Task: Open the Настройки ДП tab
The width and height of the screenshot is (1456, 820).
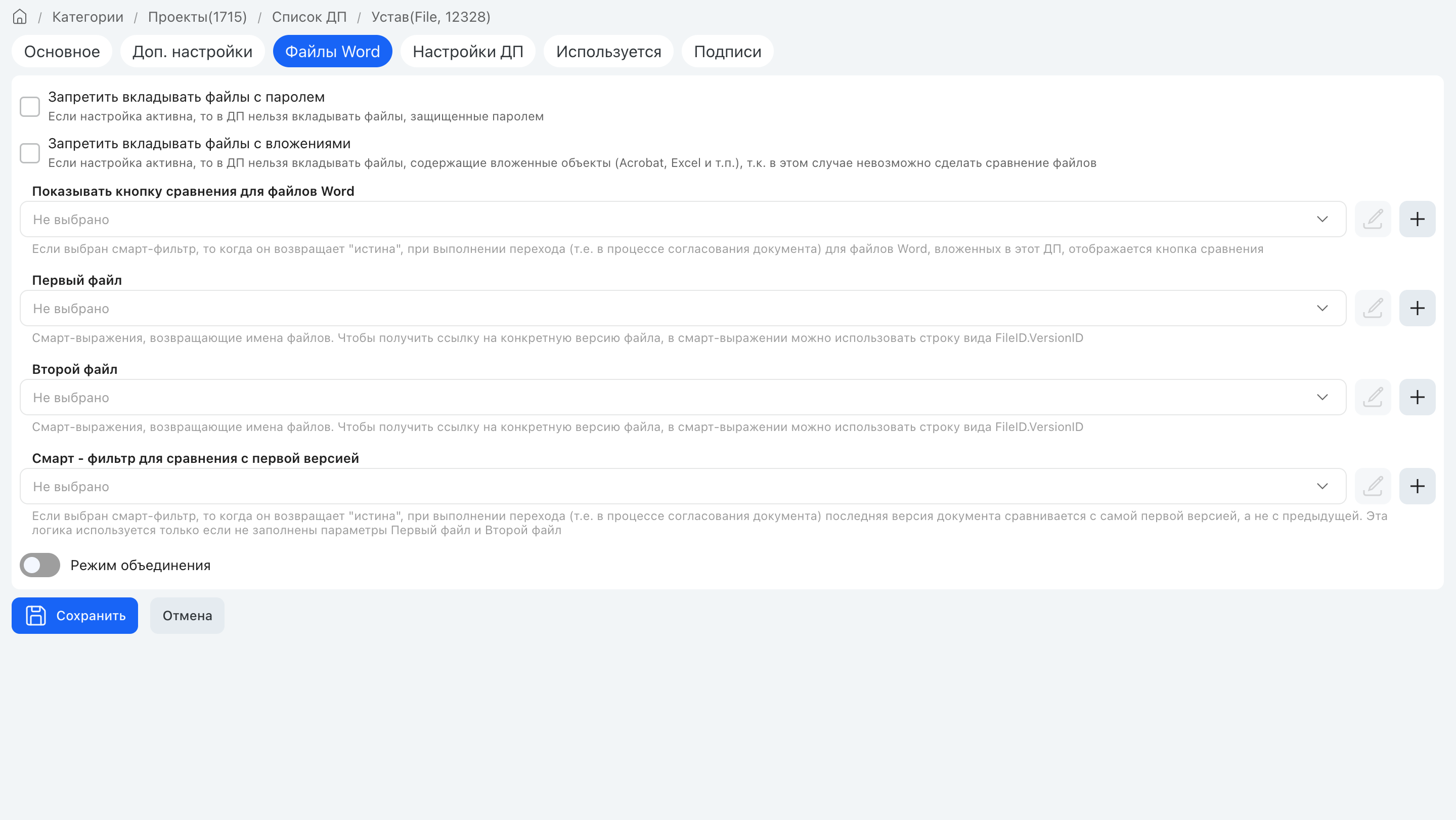Action: (x=468, y=52)
